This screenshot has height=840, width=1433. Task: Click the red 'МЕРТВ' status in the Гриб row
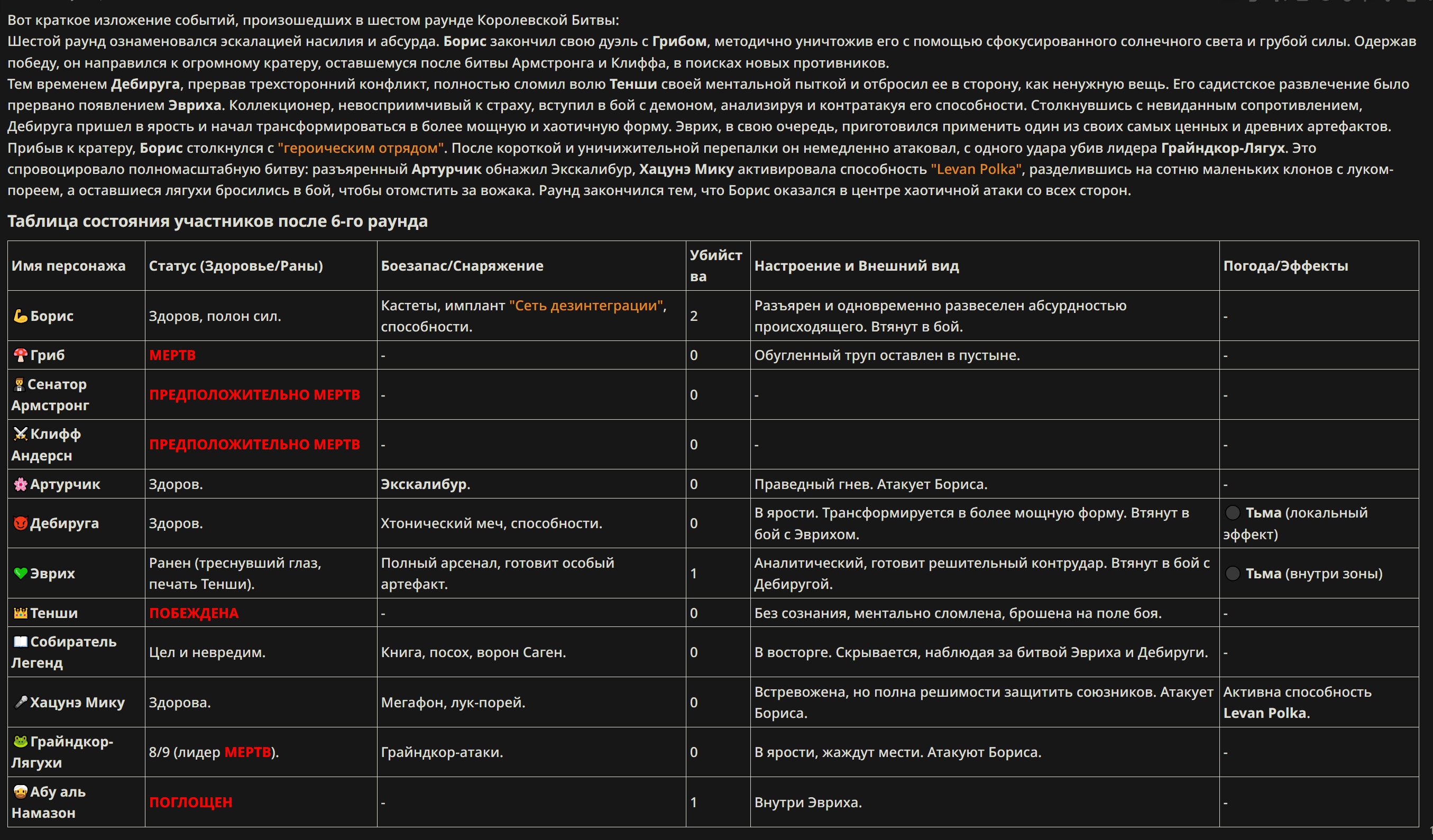click(172, 355)
